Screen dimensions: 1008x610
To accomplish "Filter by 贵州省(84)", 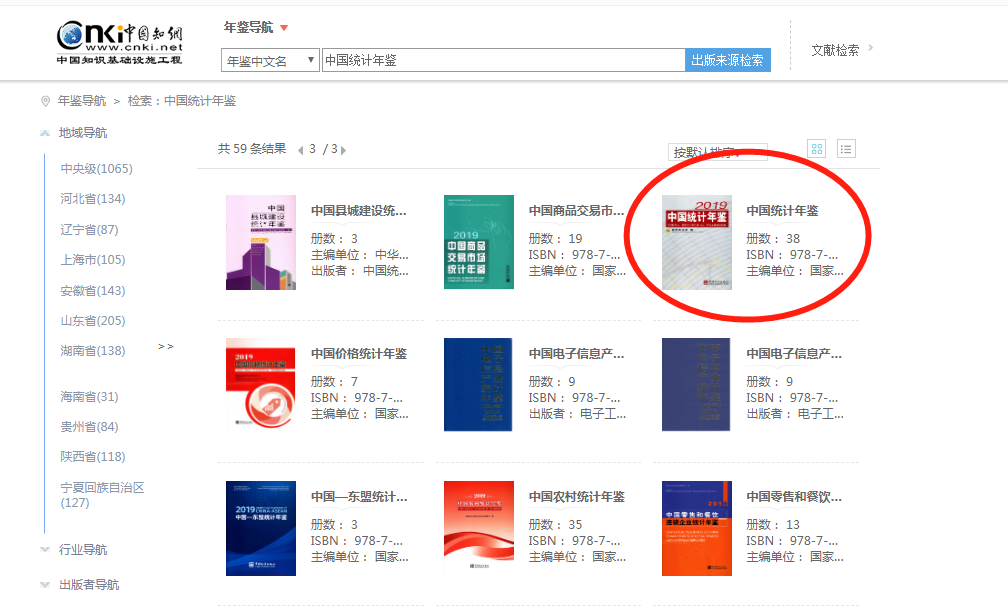I will 89,427.
